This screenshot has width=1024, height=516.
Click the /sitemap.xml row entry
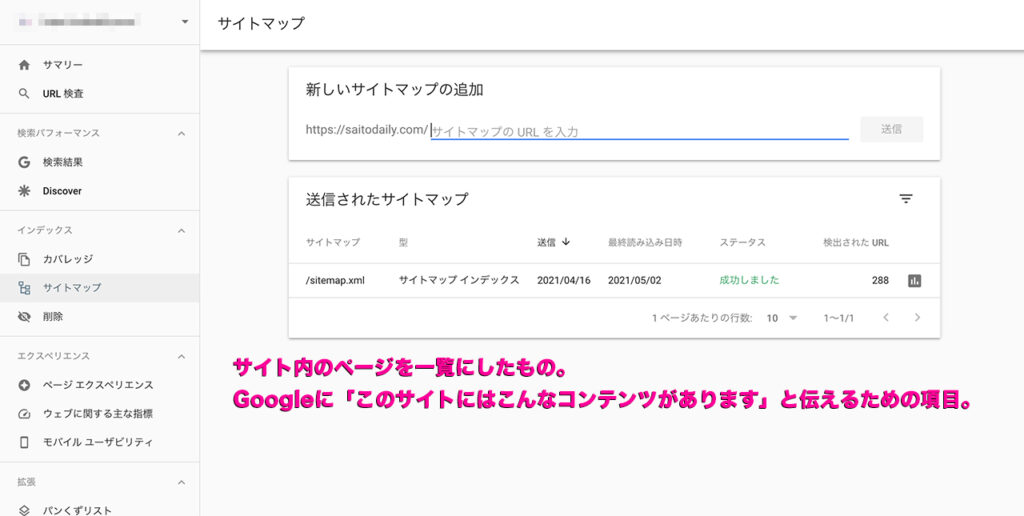tap(335, 280)
